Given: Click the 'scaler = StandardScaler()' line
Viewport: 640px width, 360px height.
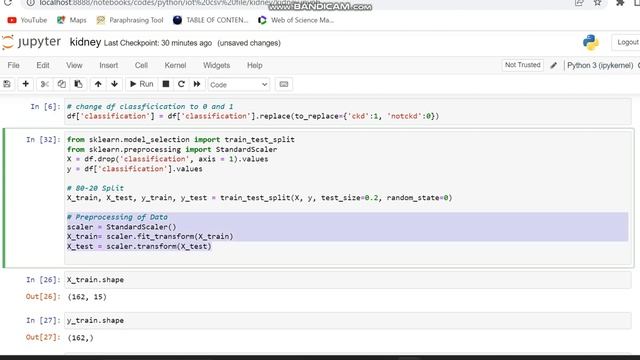Looking at the screenshot, I should (x=122, y=227).
